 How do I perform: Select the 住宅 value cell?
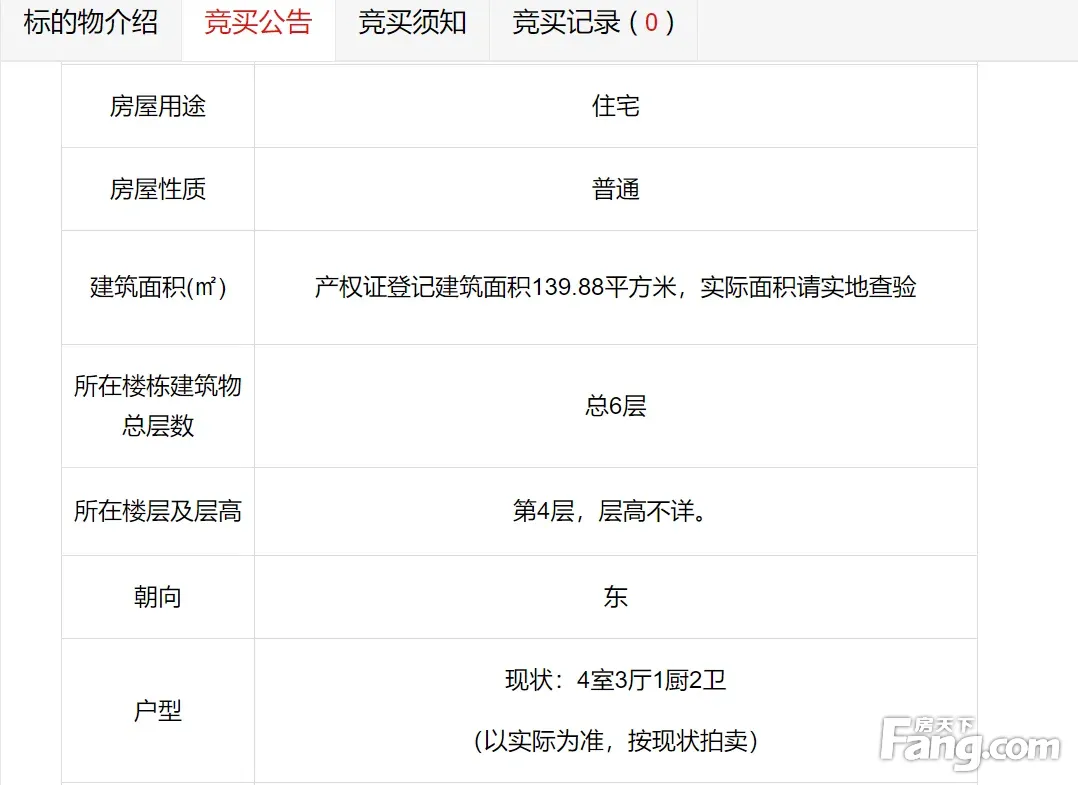[x=615, y=107]
